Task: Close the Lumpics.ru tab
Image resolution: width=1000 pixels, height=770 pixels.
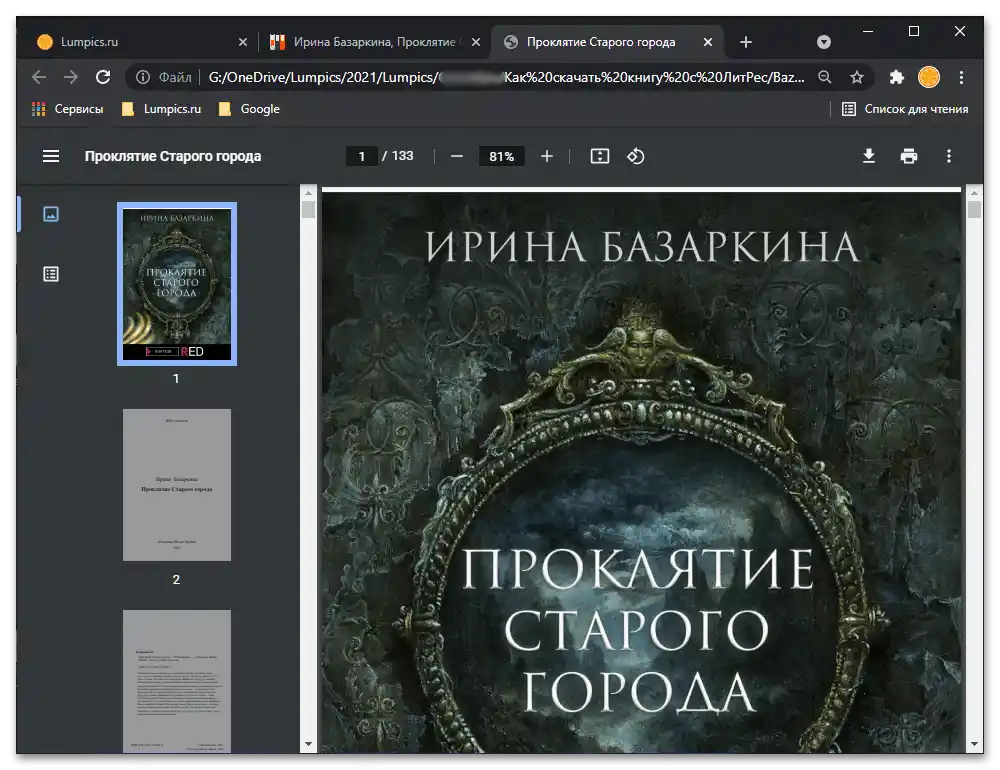Action: 242,42
